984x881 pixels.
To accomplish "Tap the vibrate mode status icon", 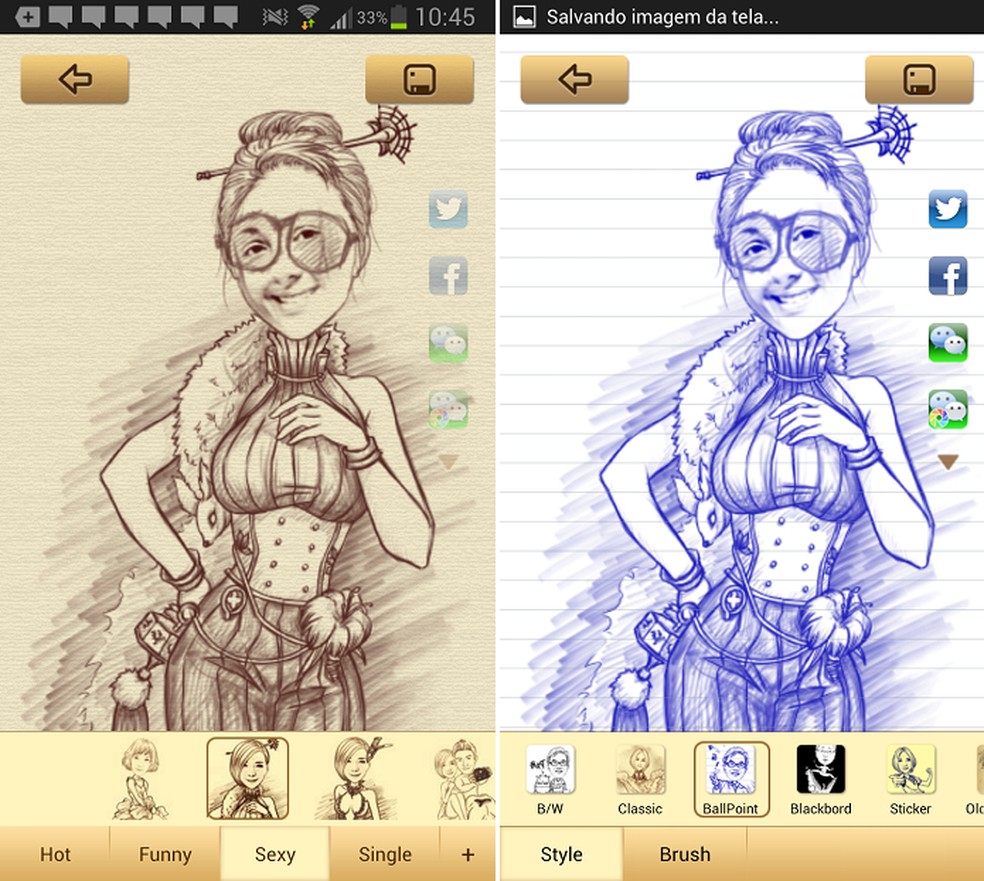I will point(275,17).
